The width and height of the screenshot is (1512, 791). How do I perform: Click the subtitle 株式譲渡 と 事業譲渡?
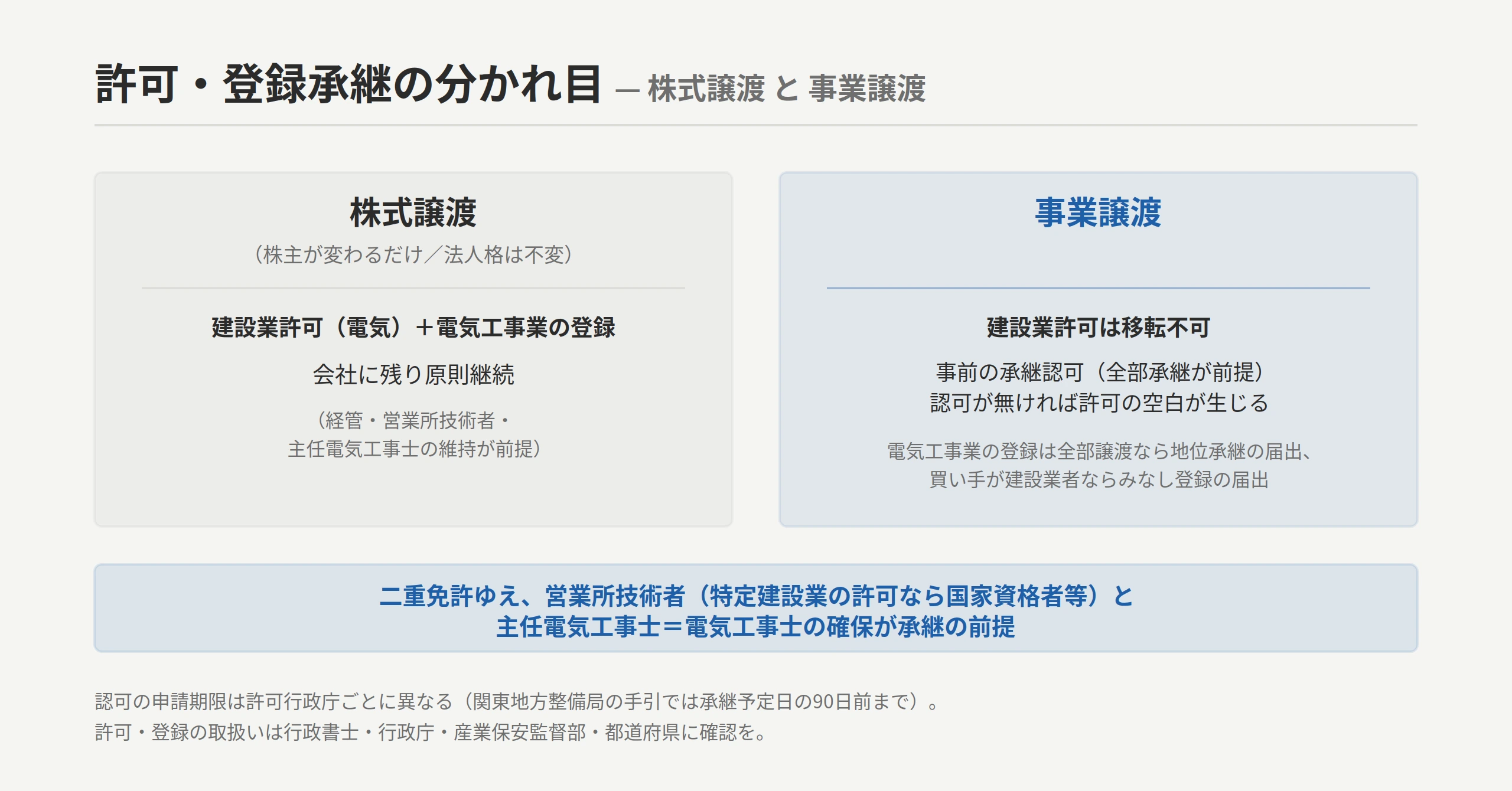pos(786,89)
